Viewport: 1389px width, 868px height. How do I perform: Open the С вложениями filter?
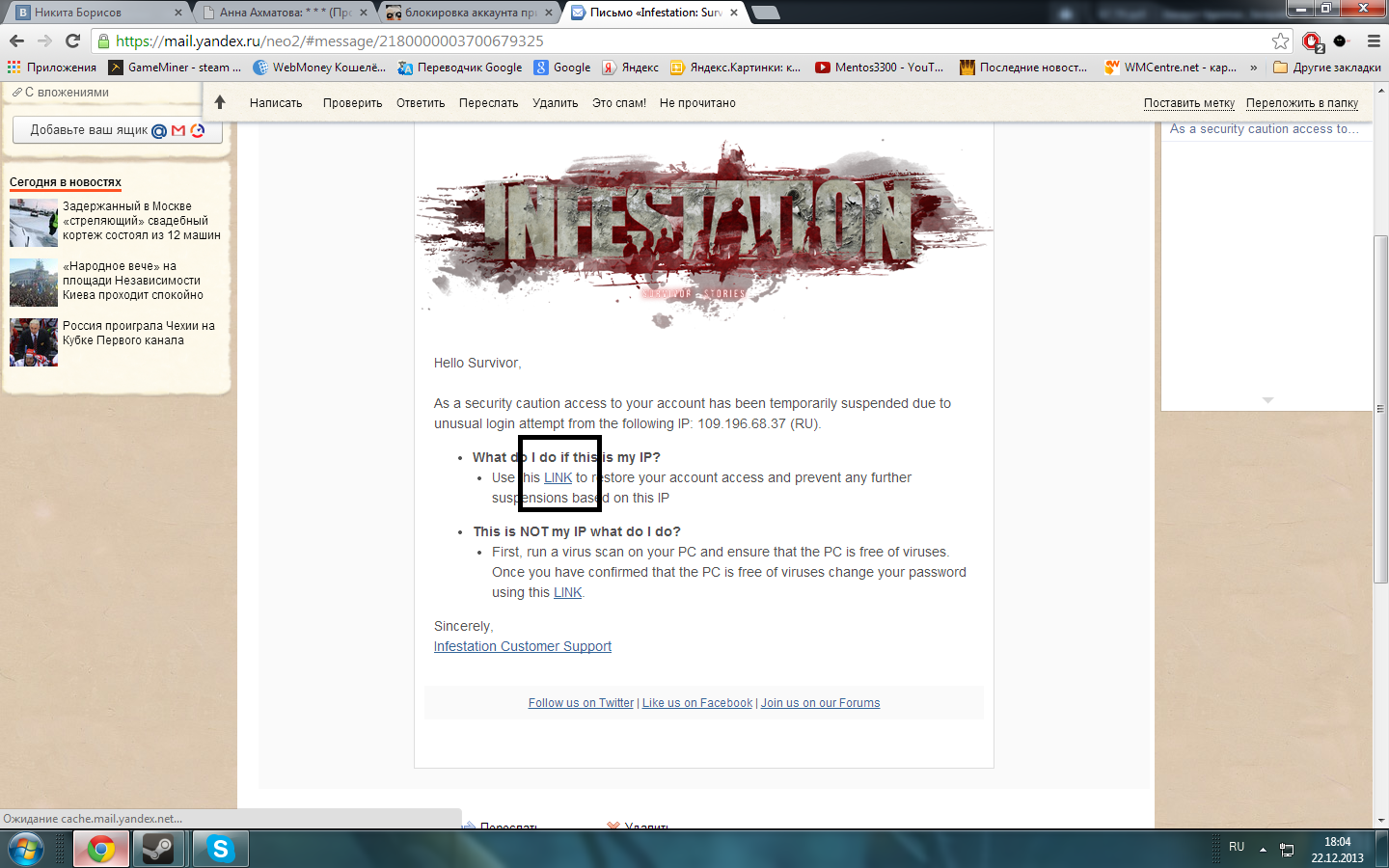(x=61, y=93)
